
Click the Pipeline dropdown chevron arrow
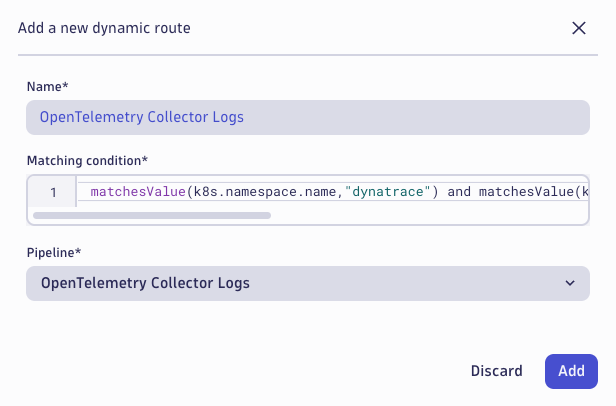(570, 283)
